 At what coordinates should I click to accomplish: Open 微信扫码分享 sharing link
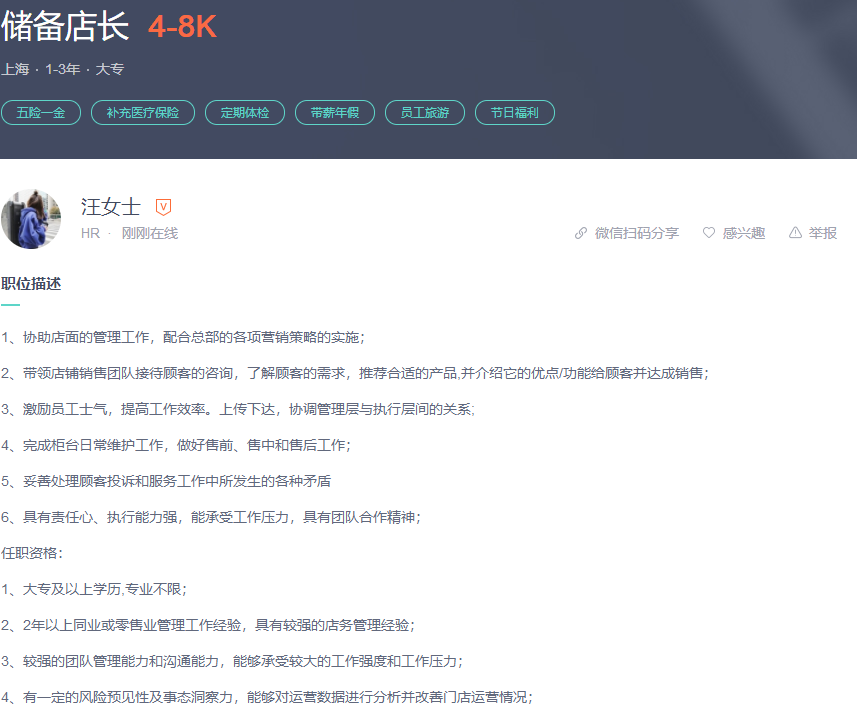coord(636,233)
